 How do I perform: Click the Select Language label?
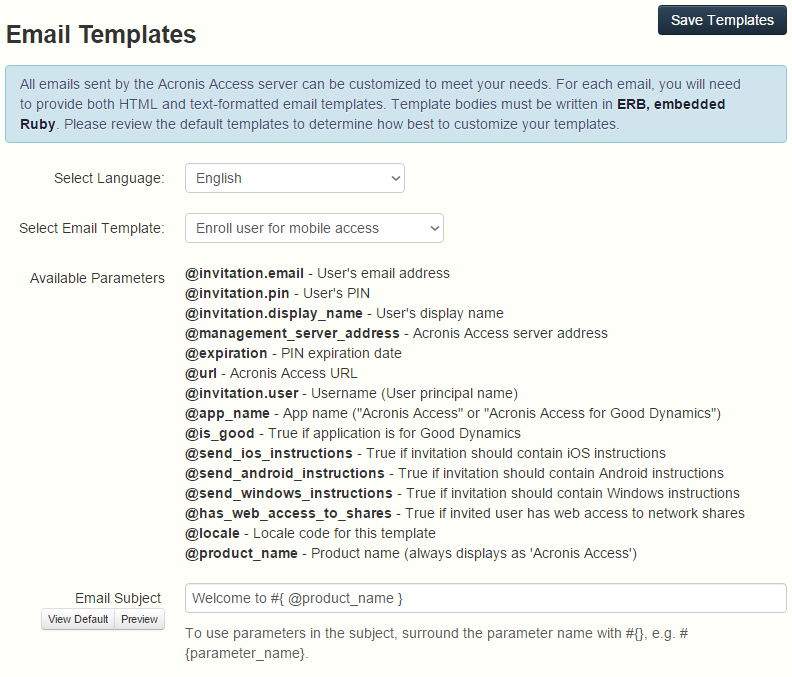(x=109, y=178)
